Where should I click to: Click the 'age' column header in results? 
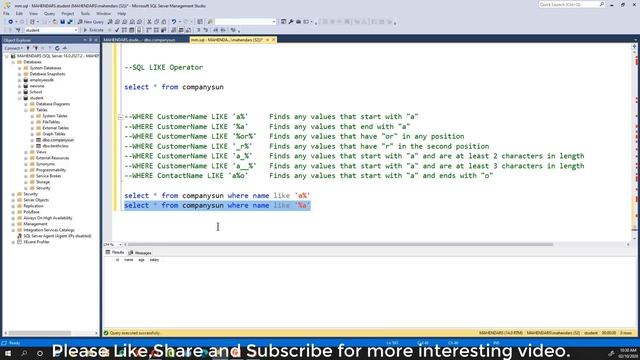(x=141, y=260)
